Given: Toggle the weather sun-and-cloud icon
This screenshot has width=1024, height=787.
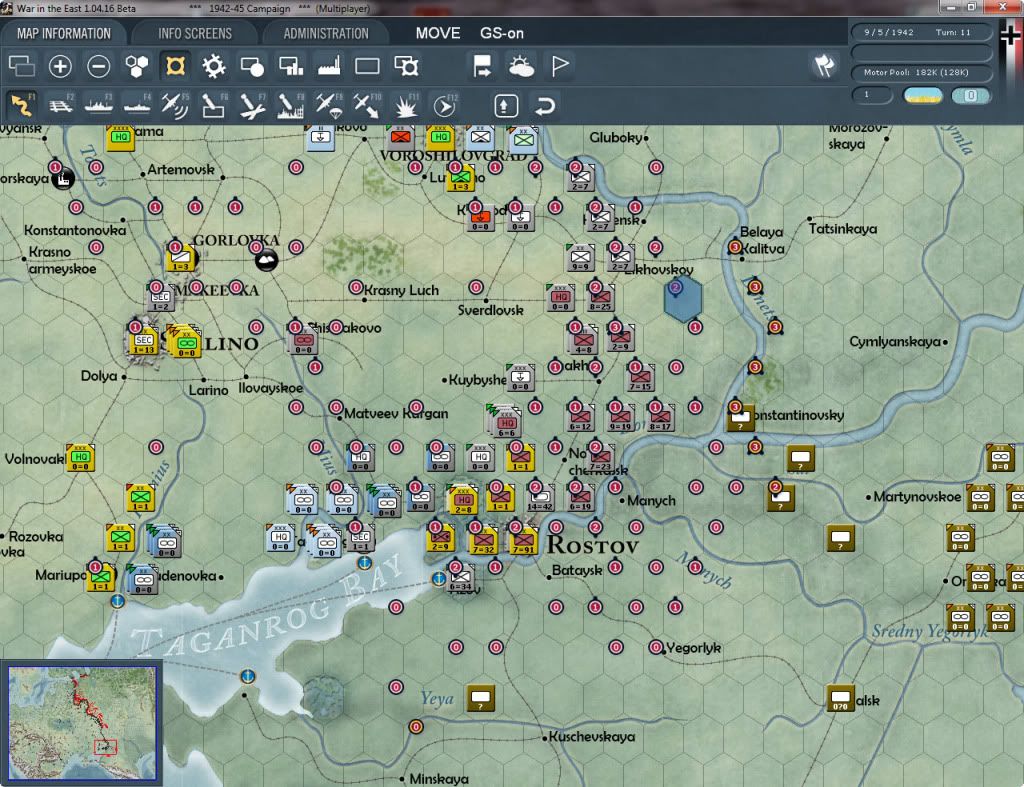Looking at the screenshot, I should pos(521,66).
